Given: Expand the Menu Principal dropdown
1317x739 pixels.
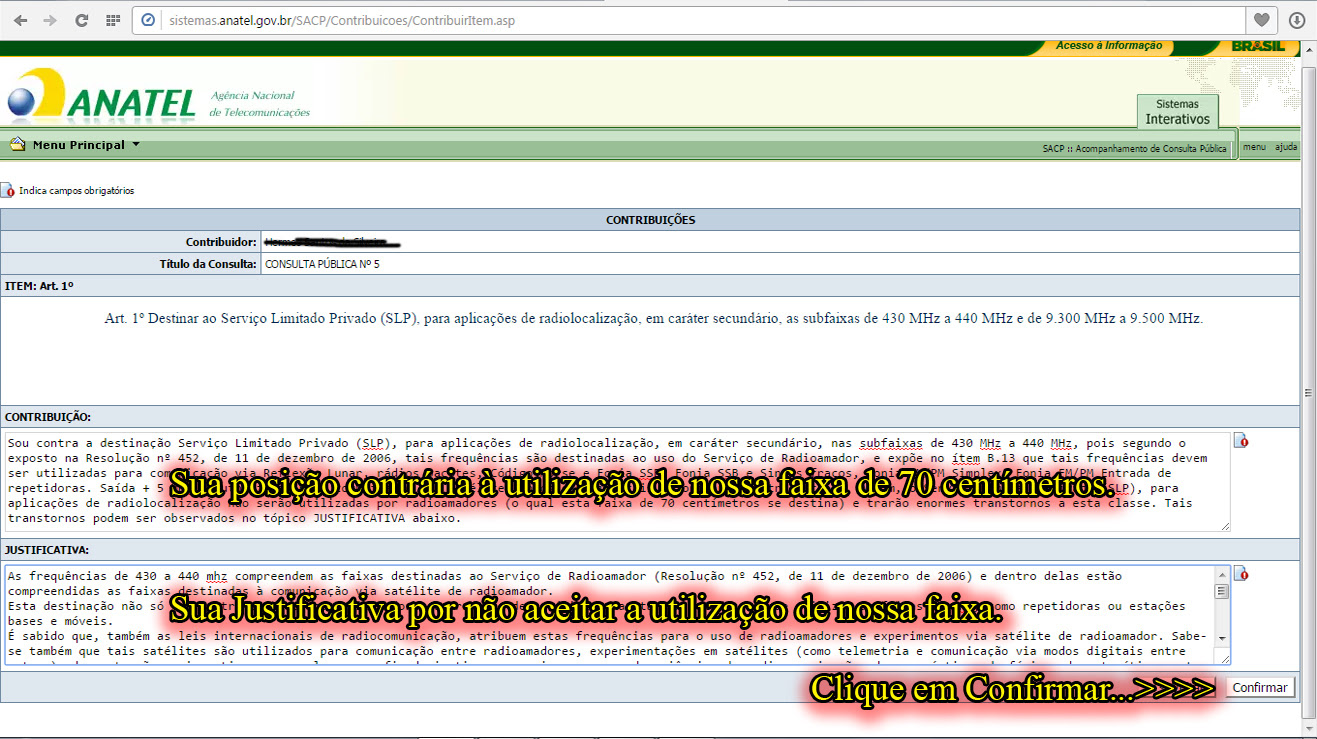Looking at the screenshot, I should coord(85,145).
